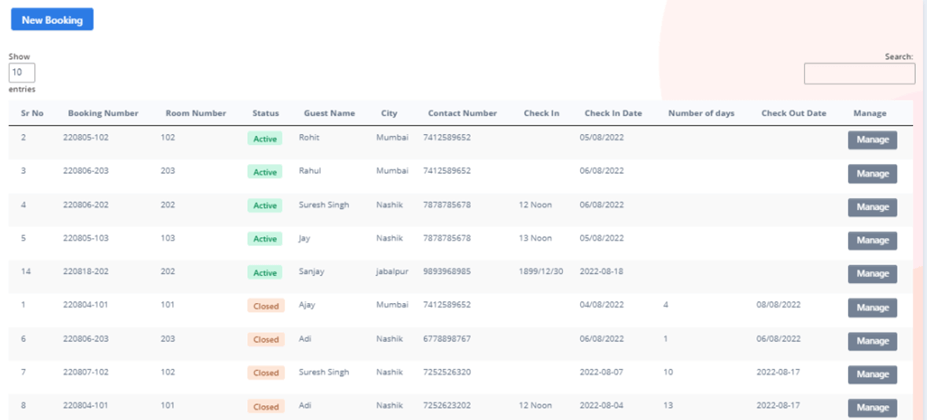
Task: Click guest name Rohit
Action: (x=309, y=137)
